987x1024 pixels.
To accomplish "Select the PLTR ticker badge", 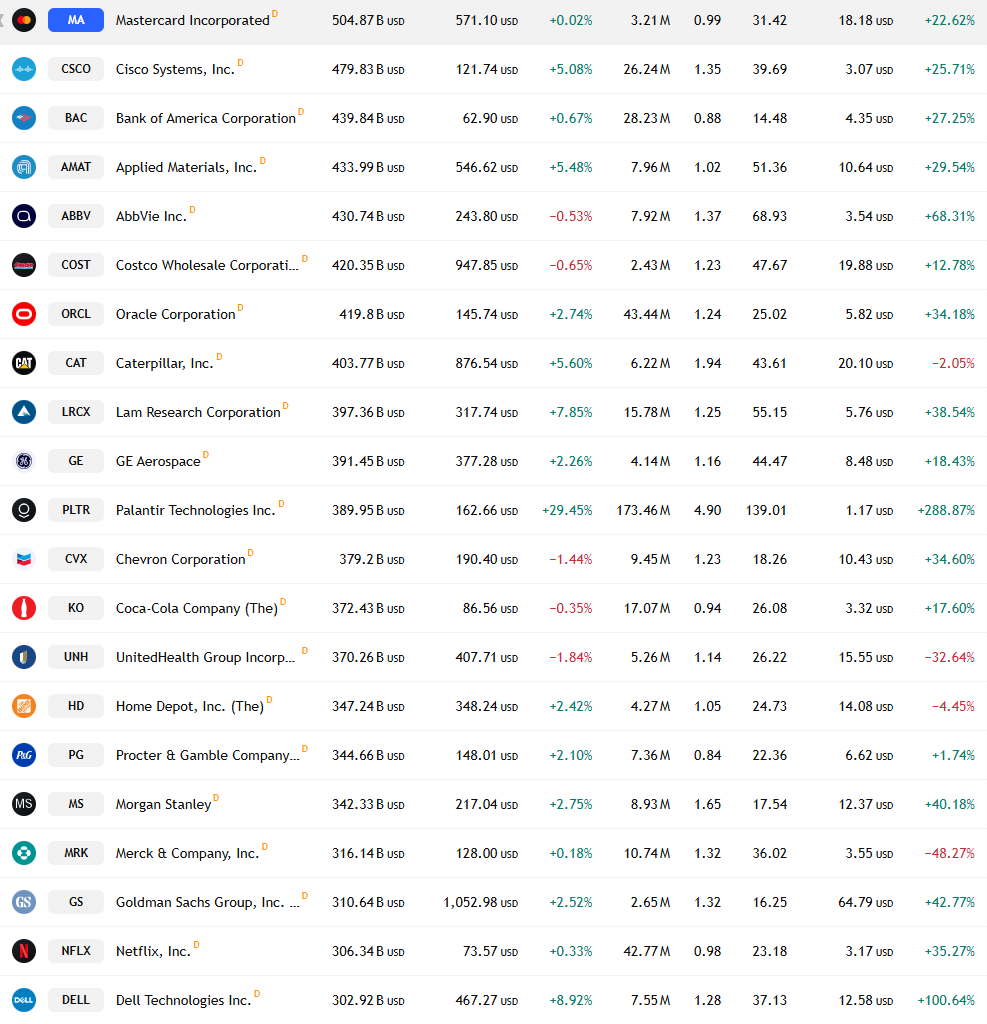I will pyautogui.click(x=76, y=510).
